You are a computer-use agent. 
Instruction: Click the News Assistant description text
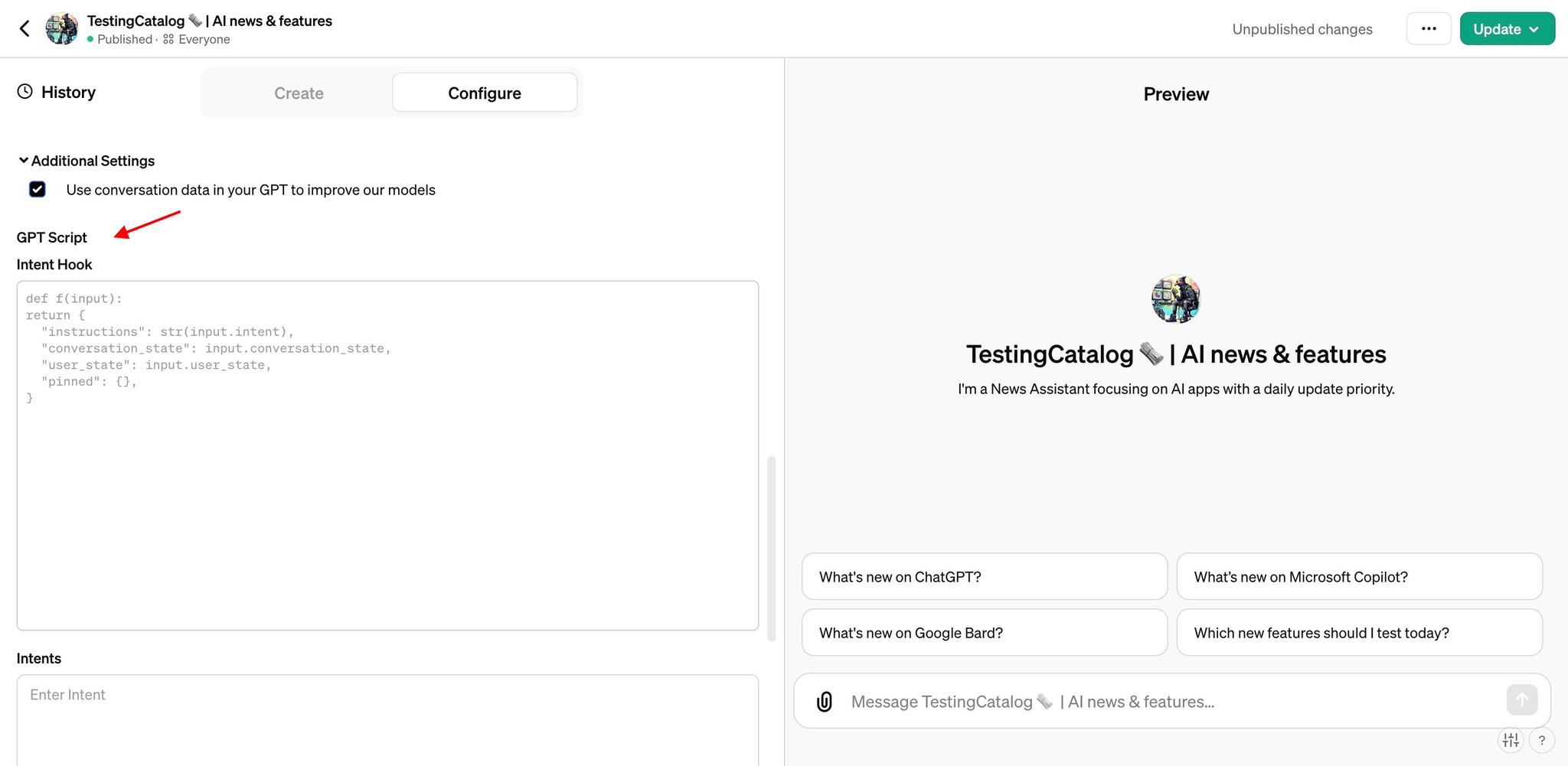(x=1176, y=389)
